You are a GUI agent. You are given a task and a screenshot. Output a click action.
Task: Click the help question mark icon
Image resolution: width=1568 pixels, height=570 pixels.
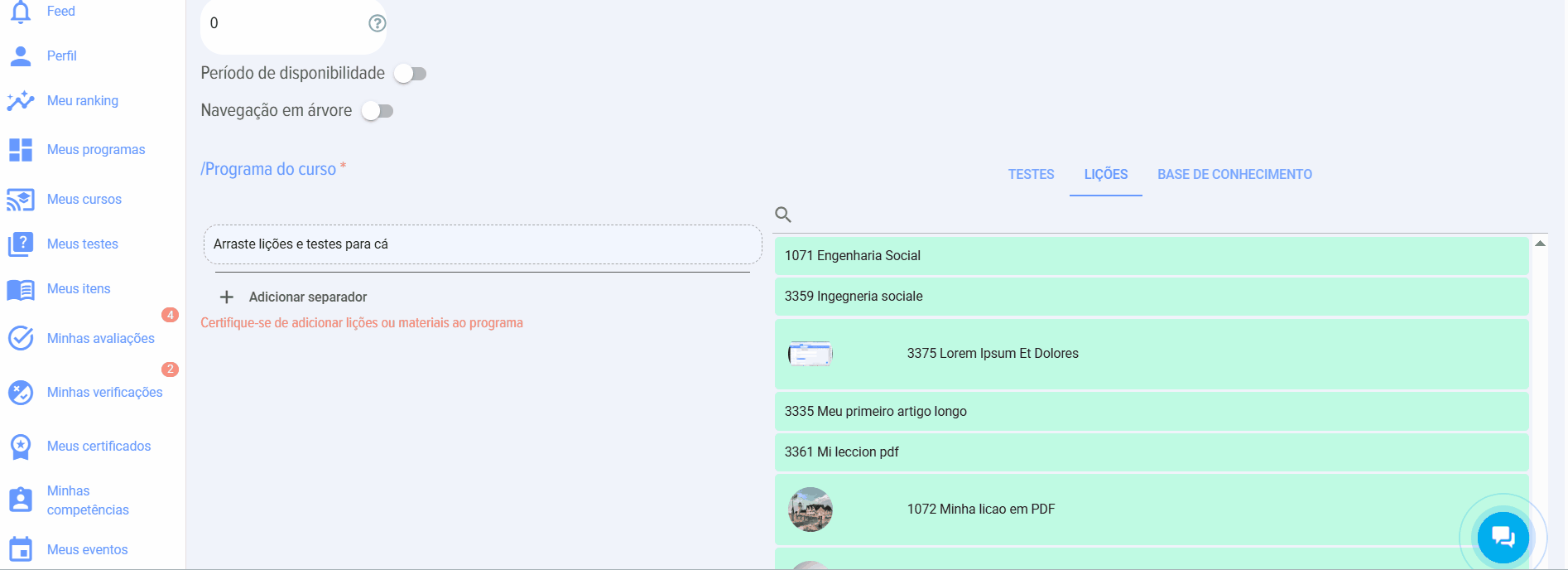click(378, 23)
